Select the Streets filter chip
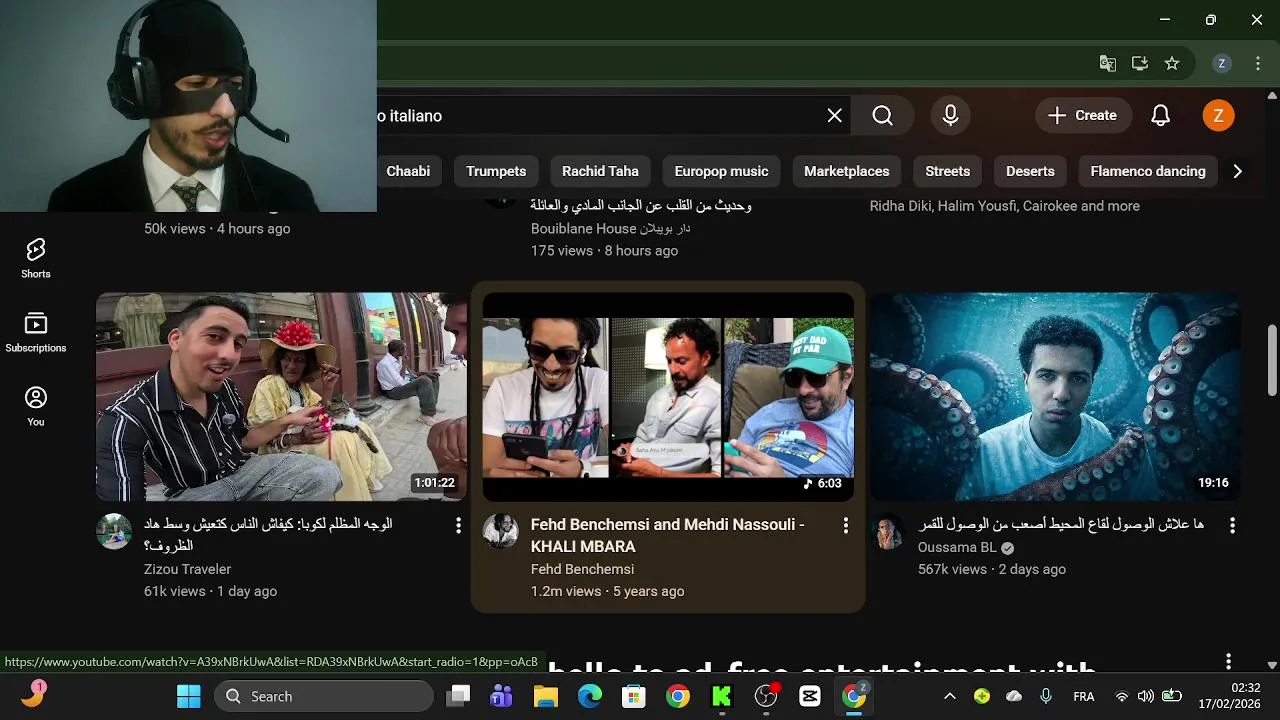Viewport: 1280px width, 720px height. 948,171
